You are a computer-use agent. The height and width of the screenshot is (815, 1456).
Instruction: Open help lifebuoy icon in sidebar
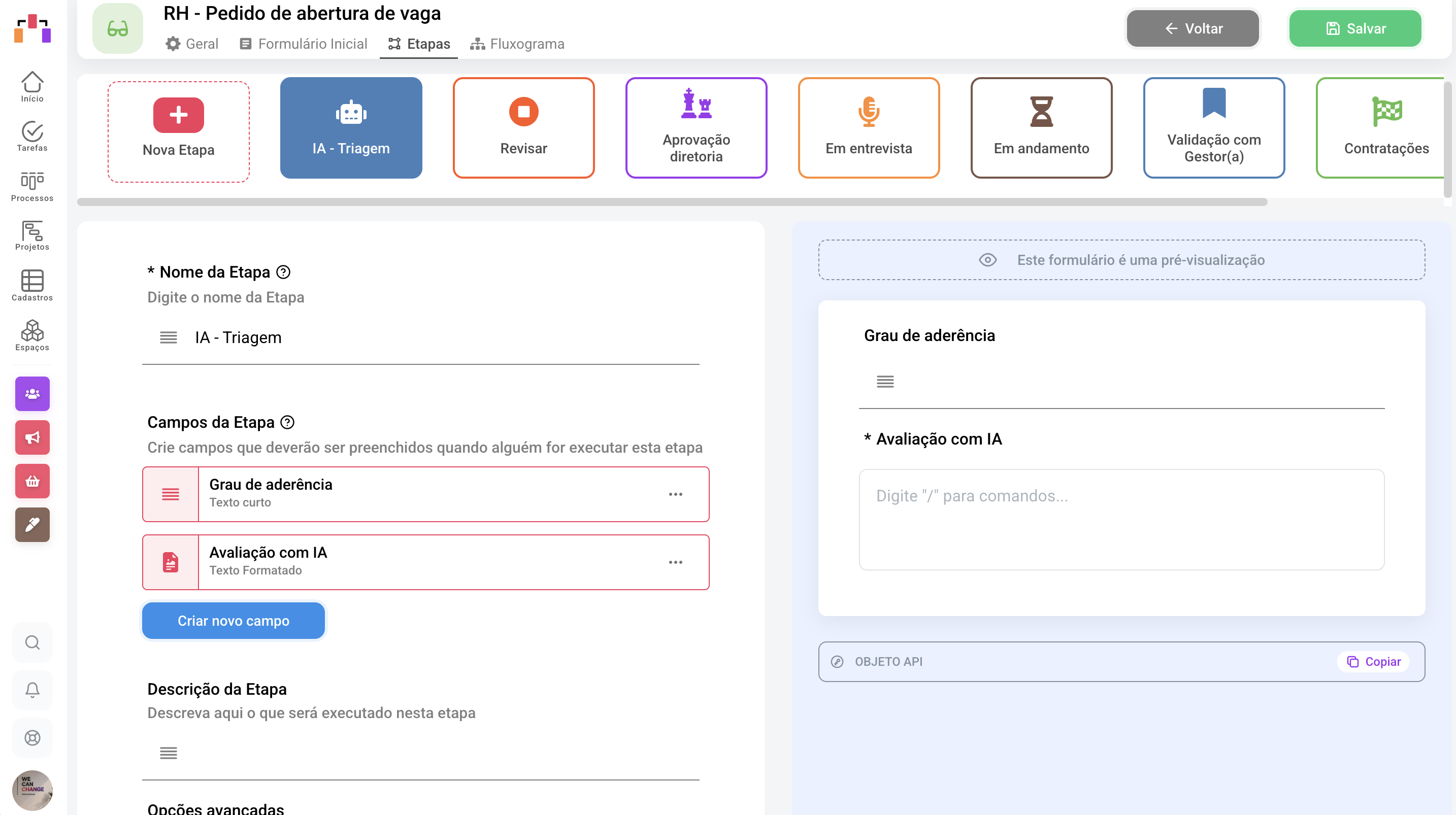[32, 737]
